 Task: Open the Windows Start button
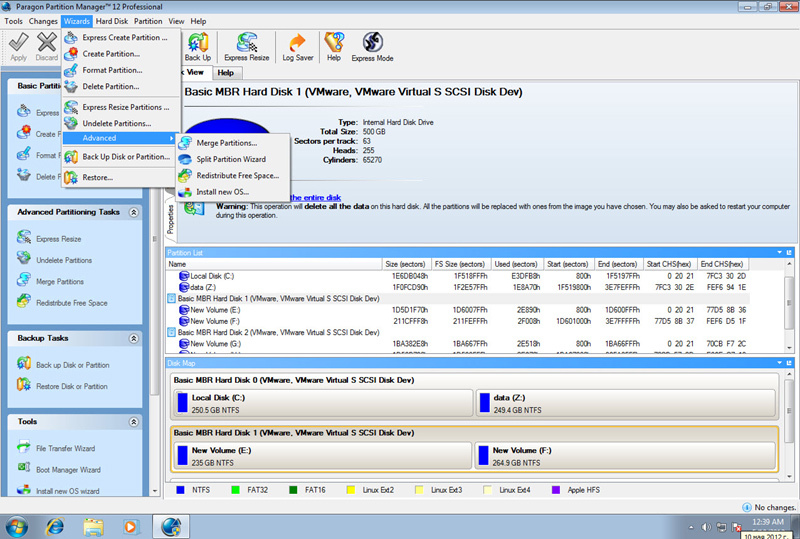click(x=16, y=527)
